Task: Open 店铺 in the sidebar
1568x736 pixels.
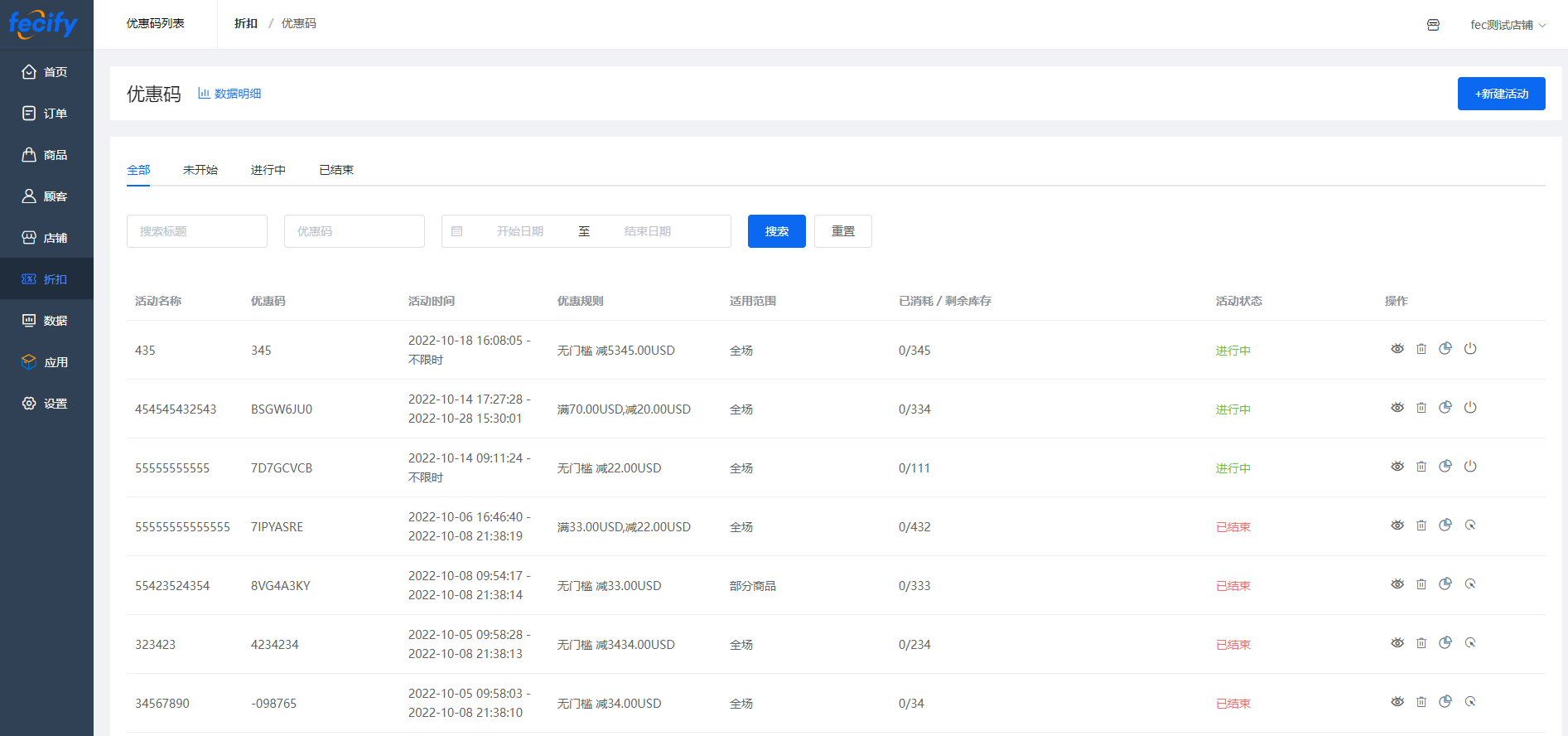Action: [x=46, y=238]
